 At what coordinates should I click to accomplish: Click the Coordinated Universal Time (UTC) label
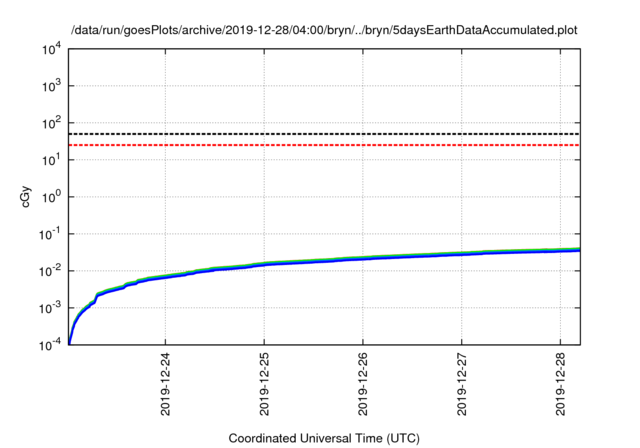(324, 438)
